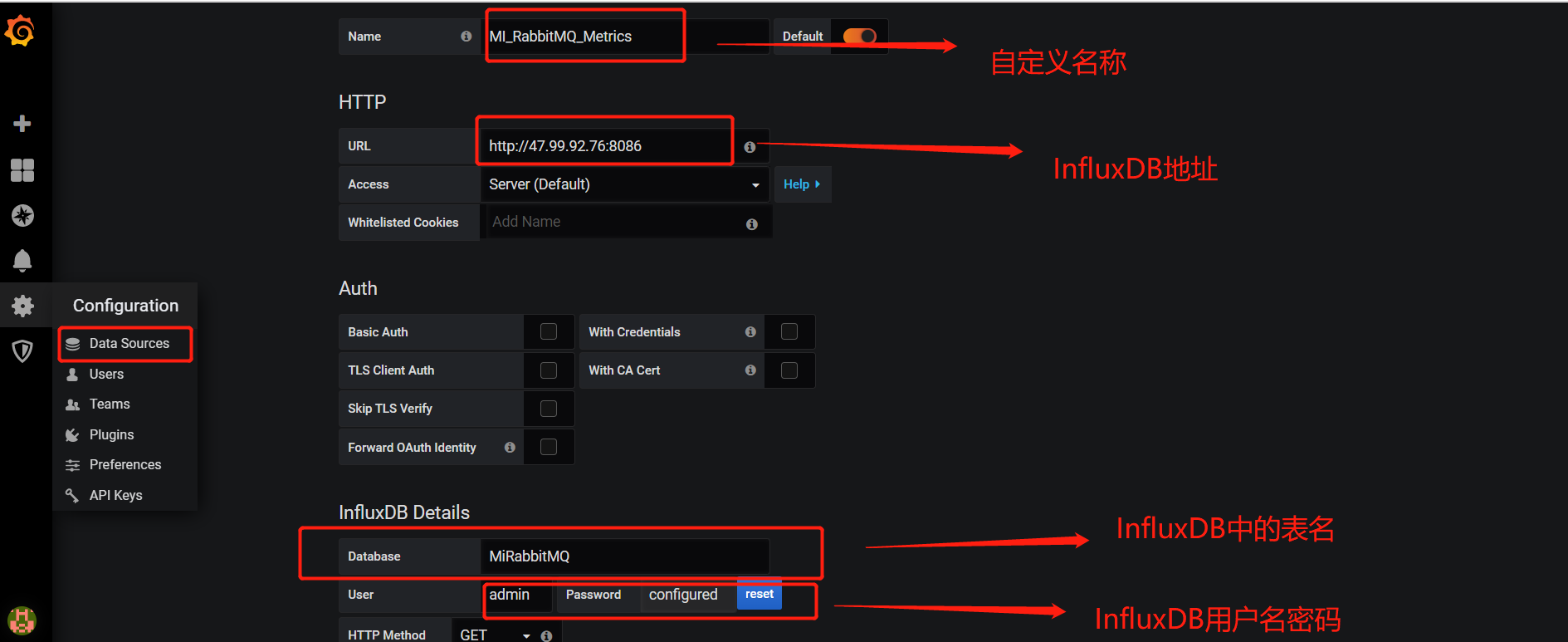Open the HTTP Method GET dropdown
The width and height of the screenshot is (1568, 642).
pos(495,635)
